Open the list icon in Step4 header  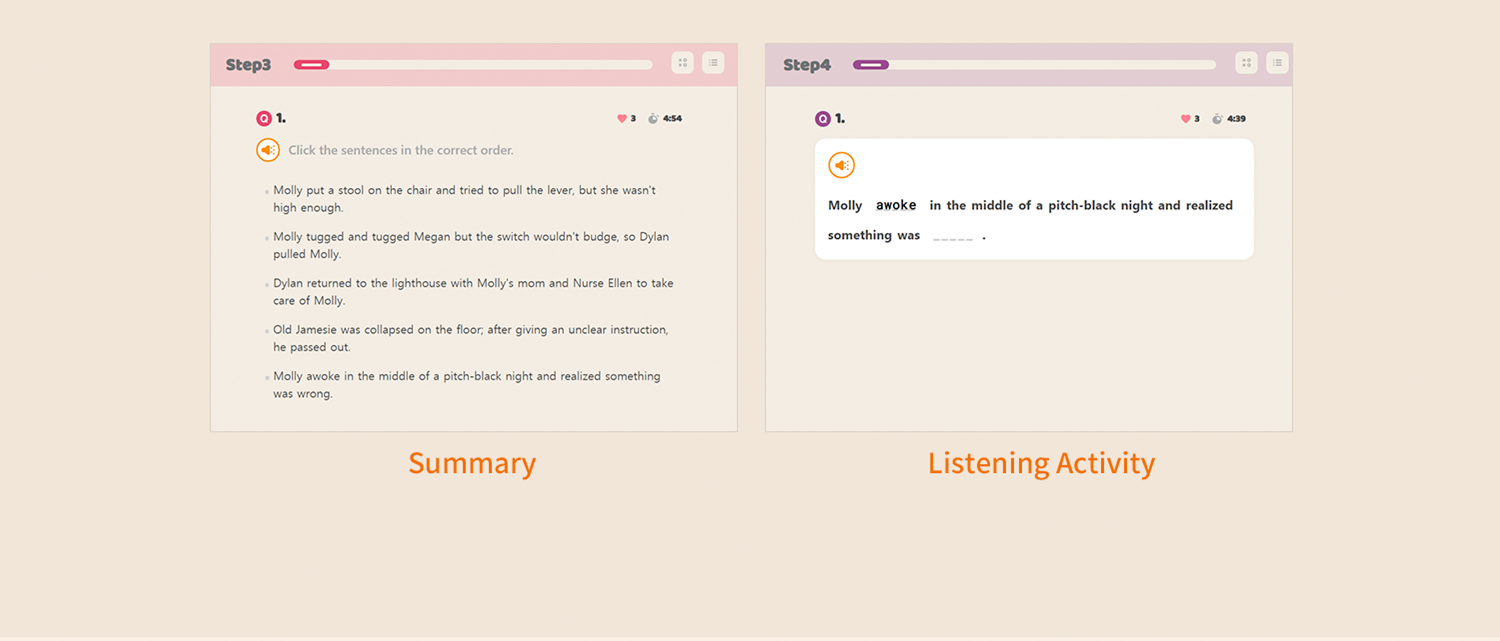pos(1277,63)
